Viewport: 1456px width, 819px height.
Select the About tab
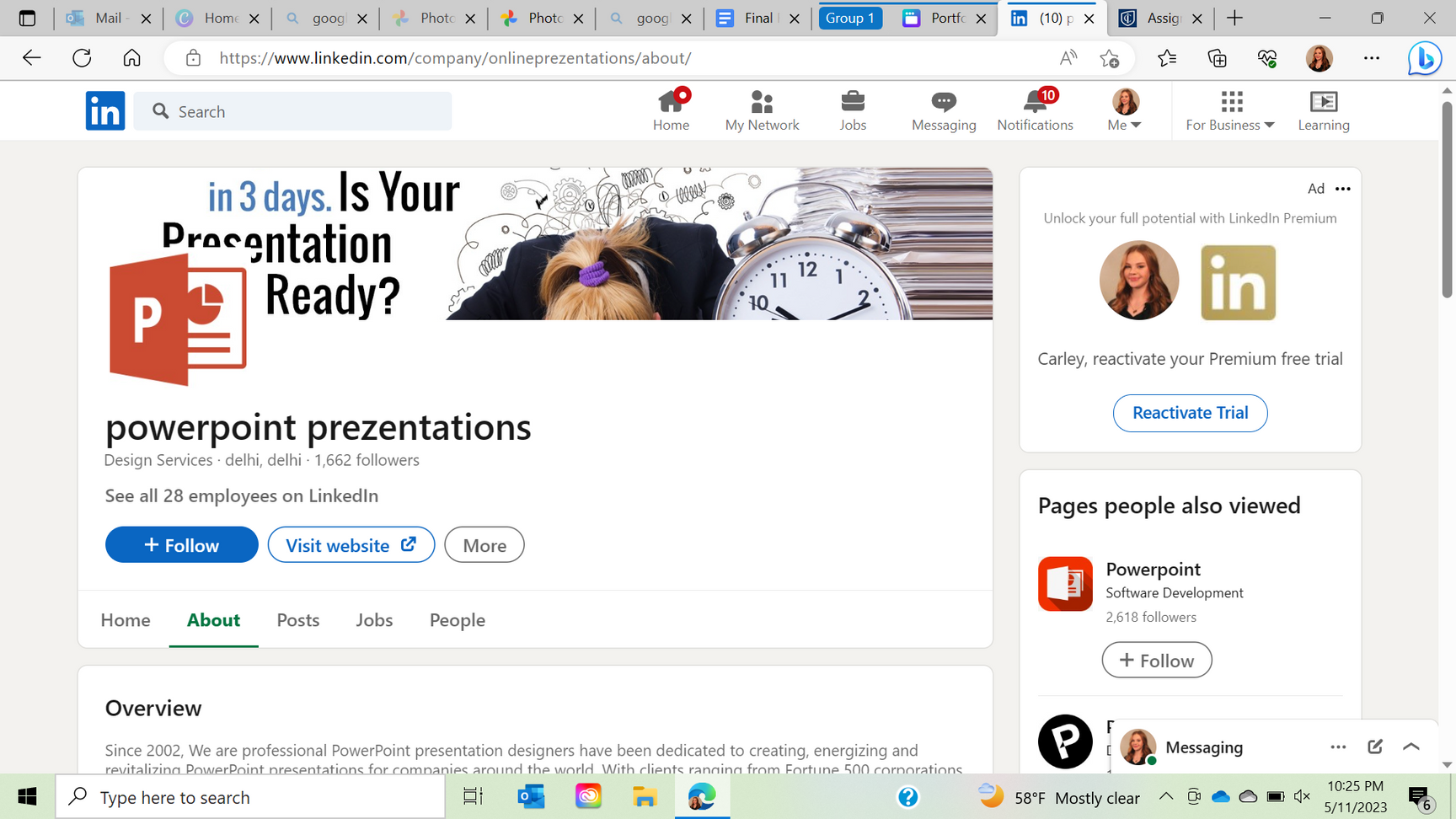click(x=213, y=620)
